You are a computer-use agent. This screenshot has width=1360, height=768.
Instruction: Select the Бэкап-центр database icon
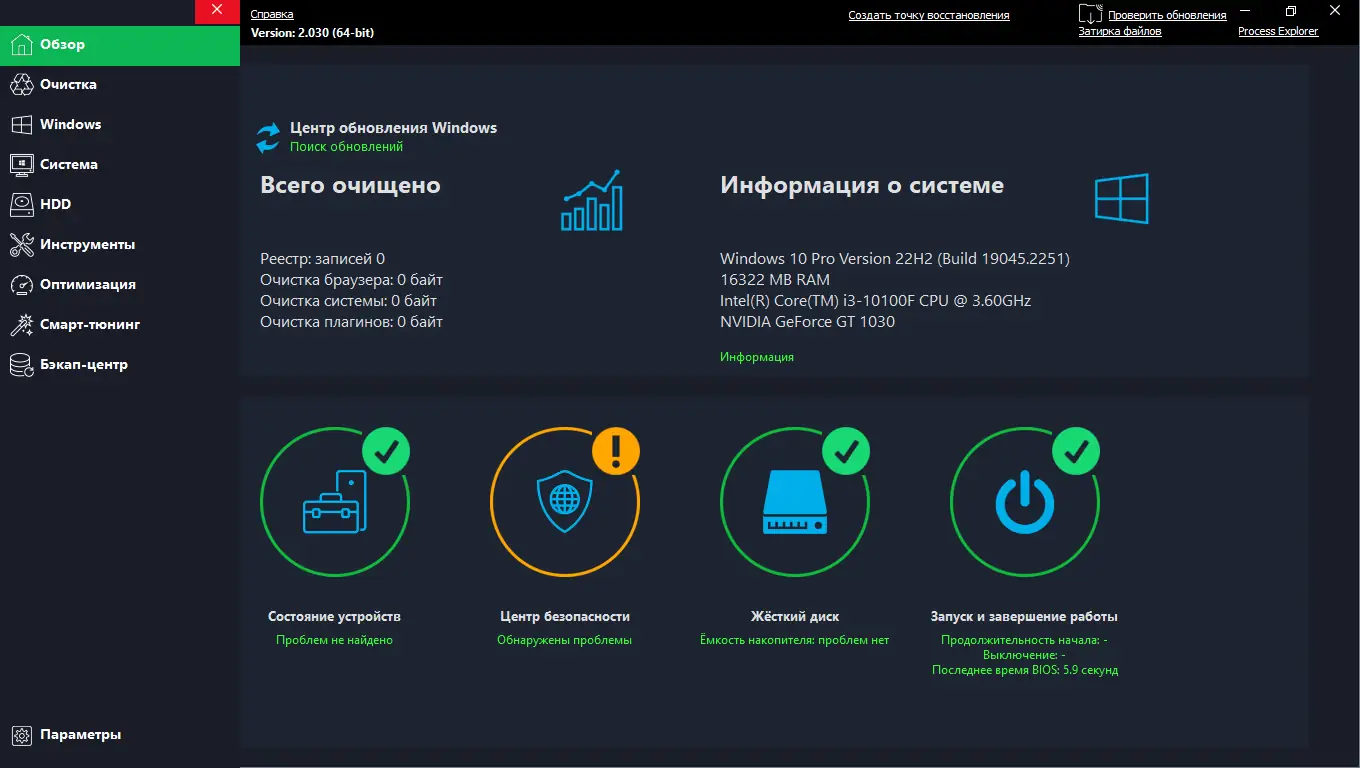point(21,365)
